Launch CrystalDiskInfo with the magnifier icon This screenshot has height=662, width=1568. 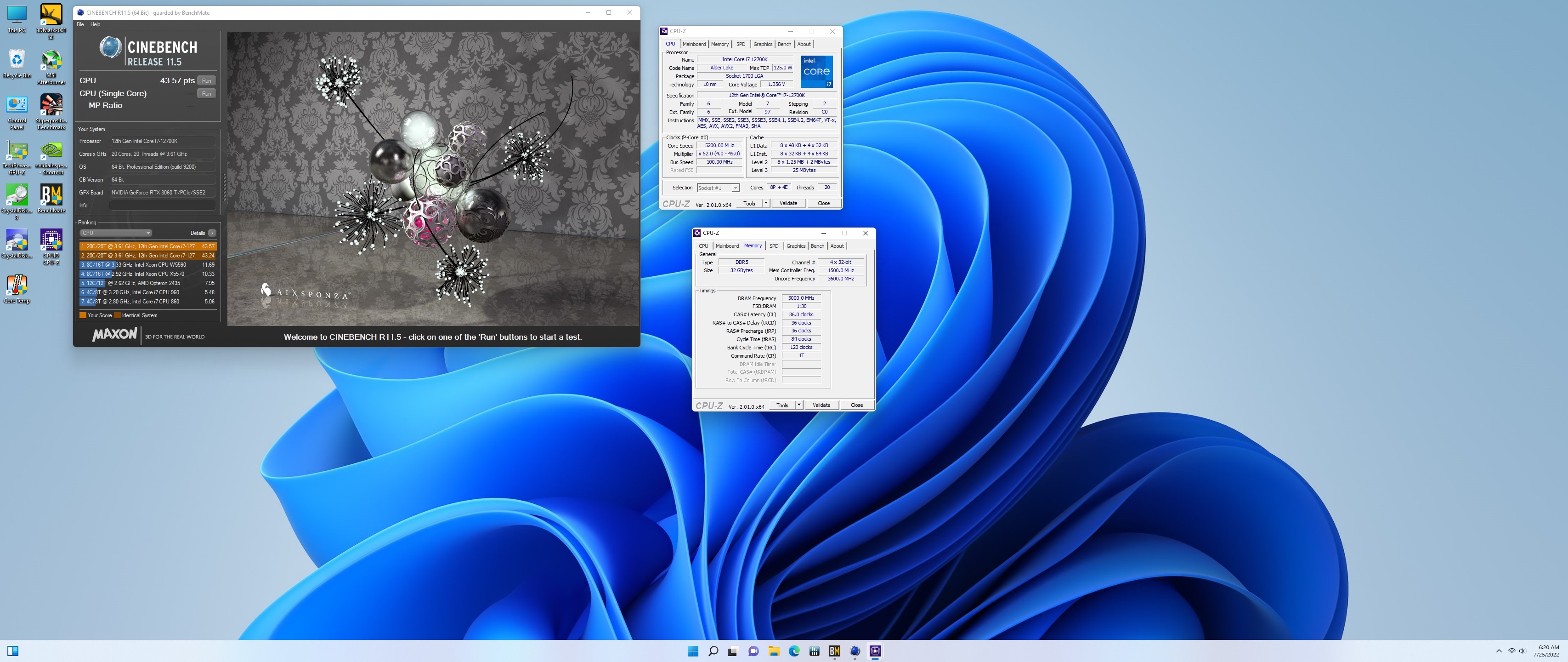pos(17,244)
